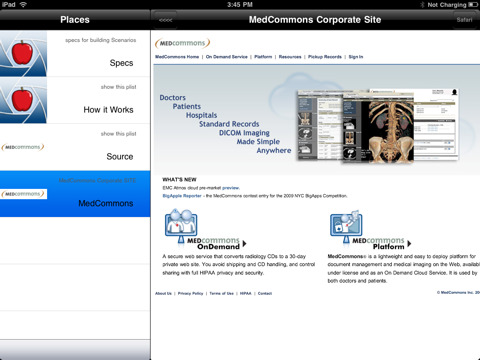This screenshot has height=360, width=480.
Task: Click the MedCommons logo atop the web page
Action: [182, 43]
